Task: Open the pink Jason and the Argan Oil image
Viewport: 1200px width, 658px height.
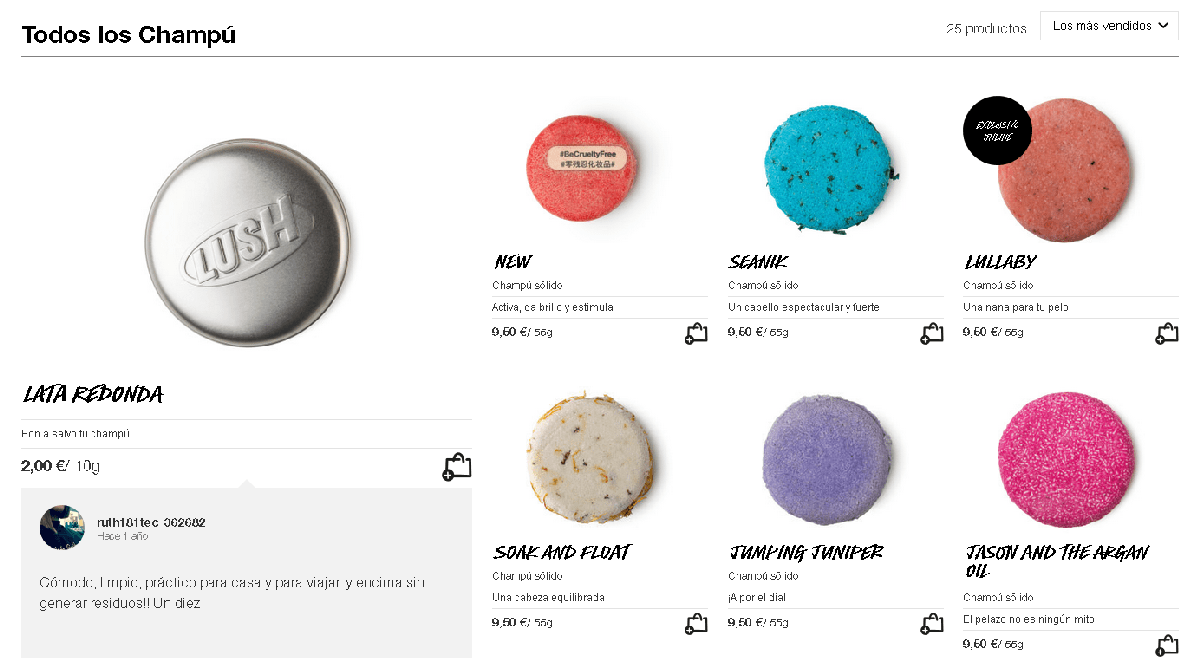Action: 1066,459
